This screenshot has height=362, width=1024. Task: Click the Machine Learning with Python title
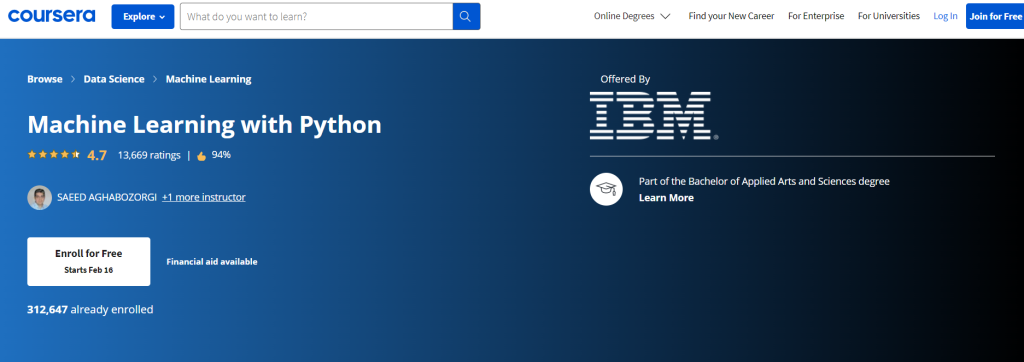(204, 124)
